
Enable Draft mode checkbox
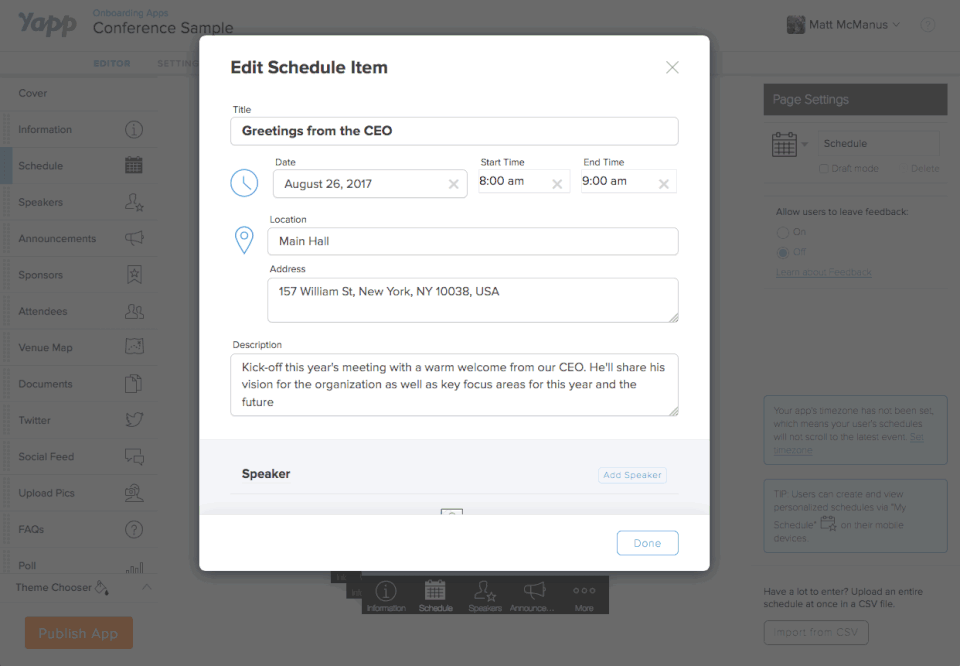[824, 169]
